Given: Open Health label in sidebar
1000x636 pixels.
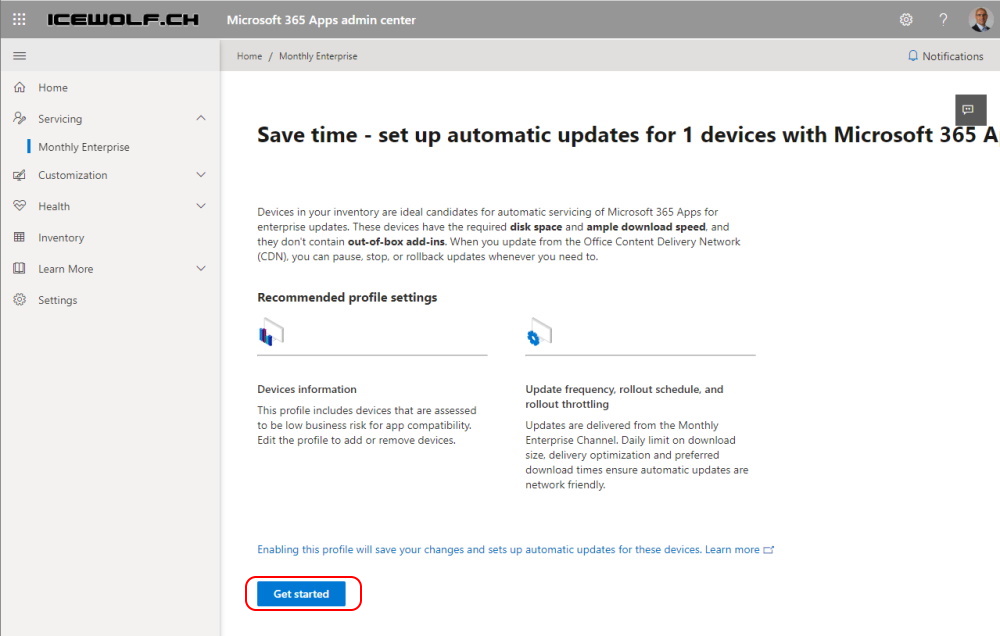Looking at the screenshot, I should click(54, 206).
